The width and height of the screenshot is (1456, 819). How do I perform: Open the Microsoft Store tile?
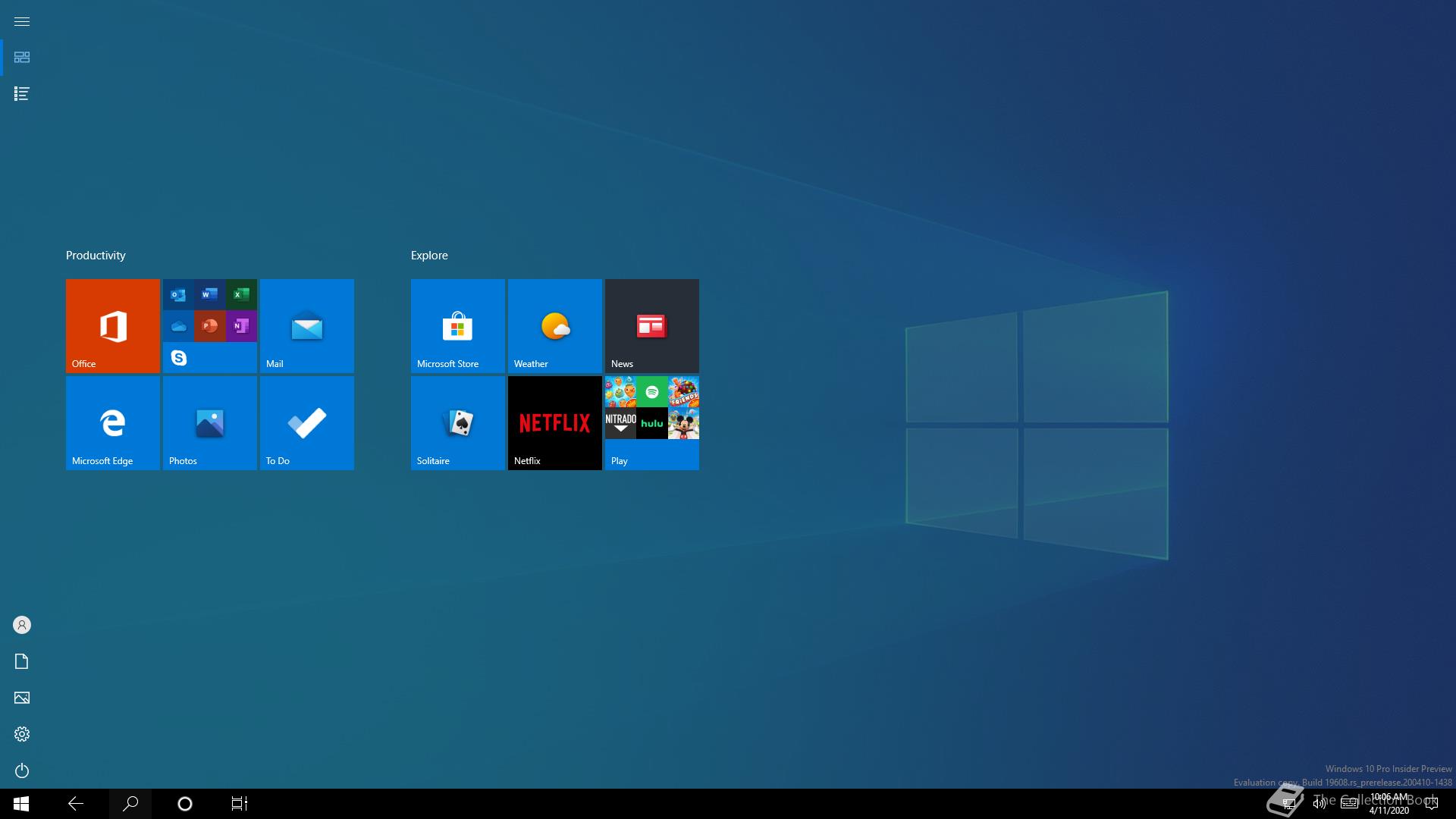point(458,326)
